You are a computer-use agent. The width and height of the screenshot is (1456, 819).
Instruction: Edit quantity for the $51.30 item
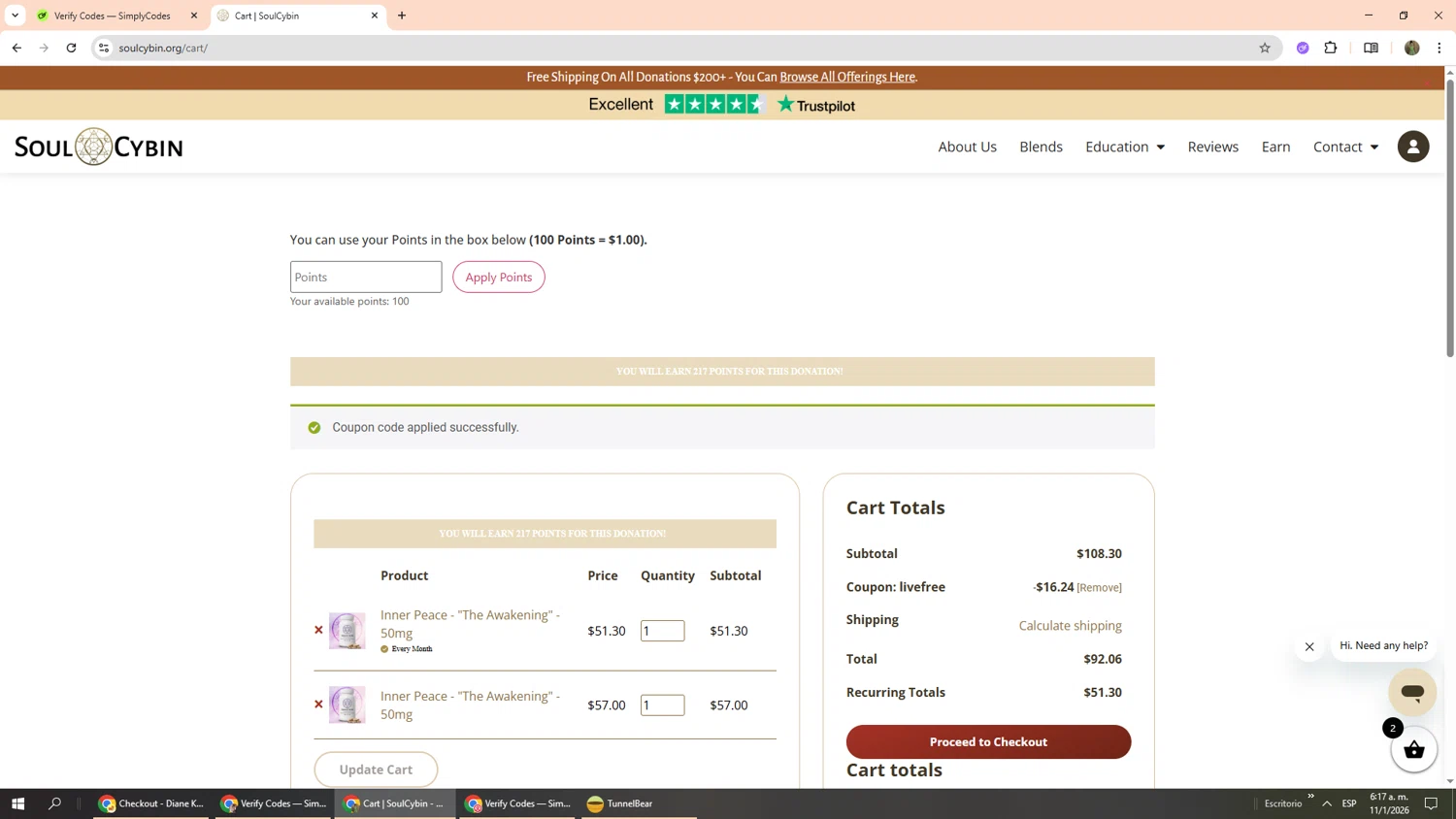click(662, 631)
